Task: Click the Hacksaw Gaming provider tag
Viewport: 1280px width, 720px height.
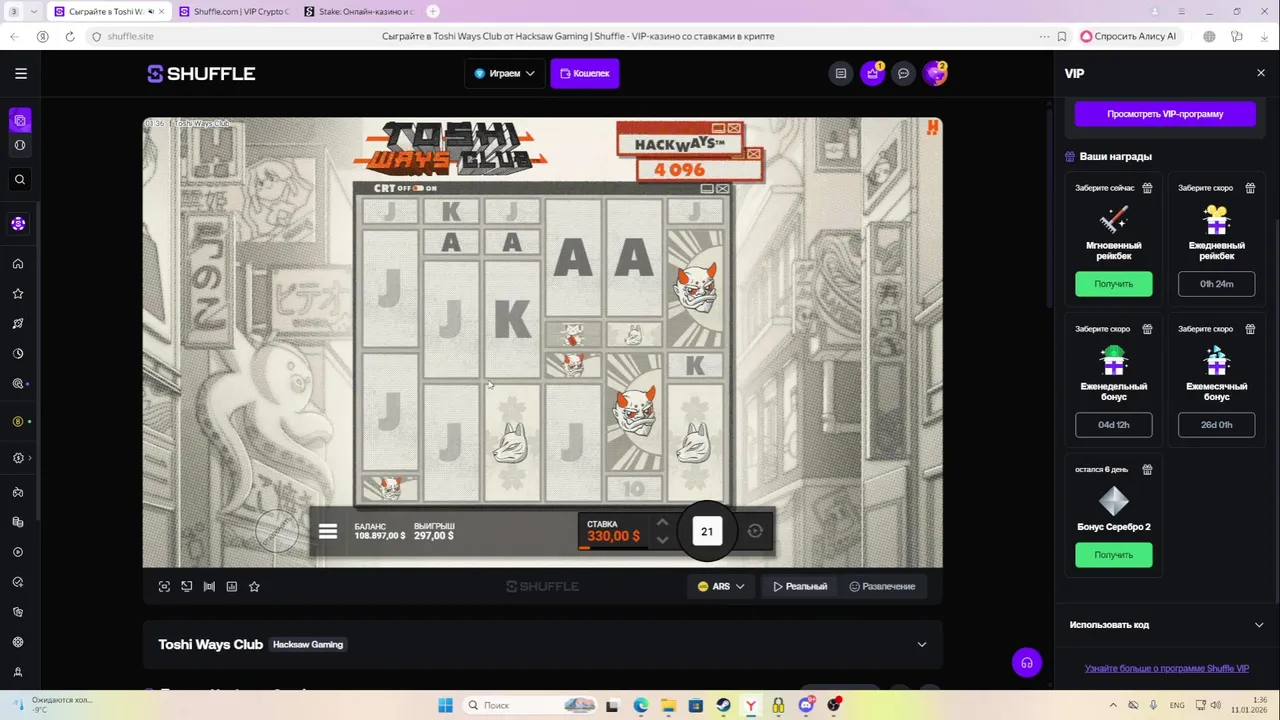Action: (308, 645)
